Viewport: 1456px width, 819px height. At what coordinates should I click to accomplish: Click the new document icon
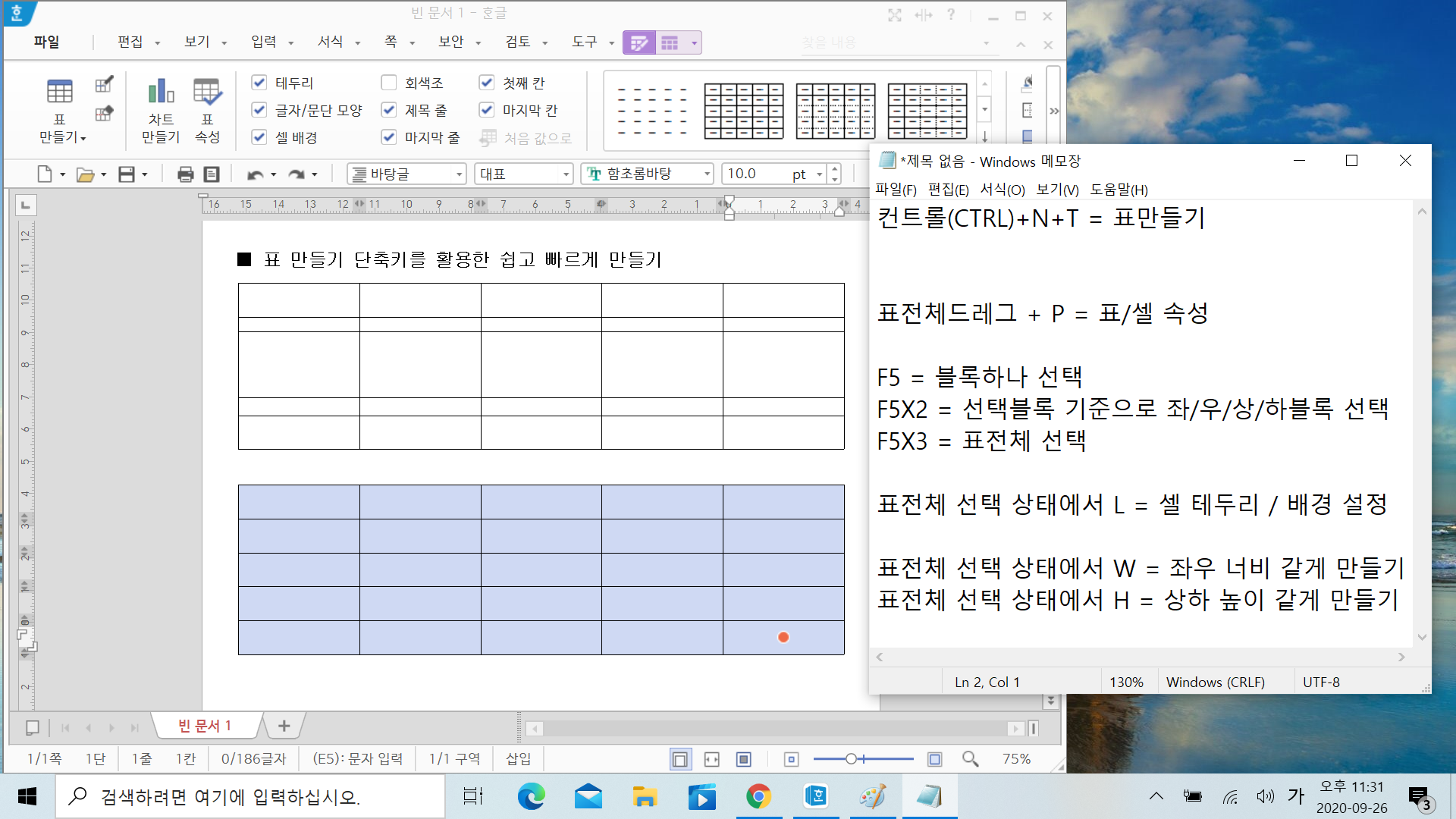coord(45,174)
